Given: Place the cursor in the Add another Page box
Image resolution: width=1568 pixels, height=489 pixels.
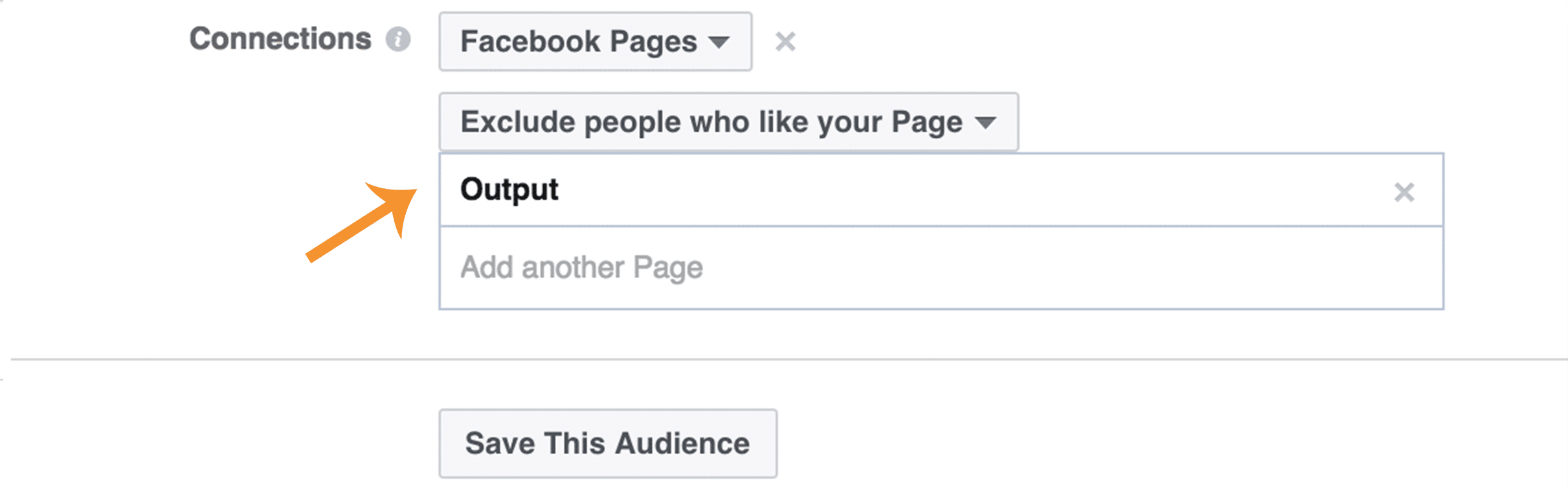Looking at the screenshot, I should point(941,268).
